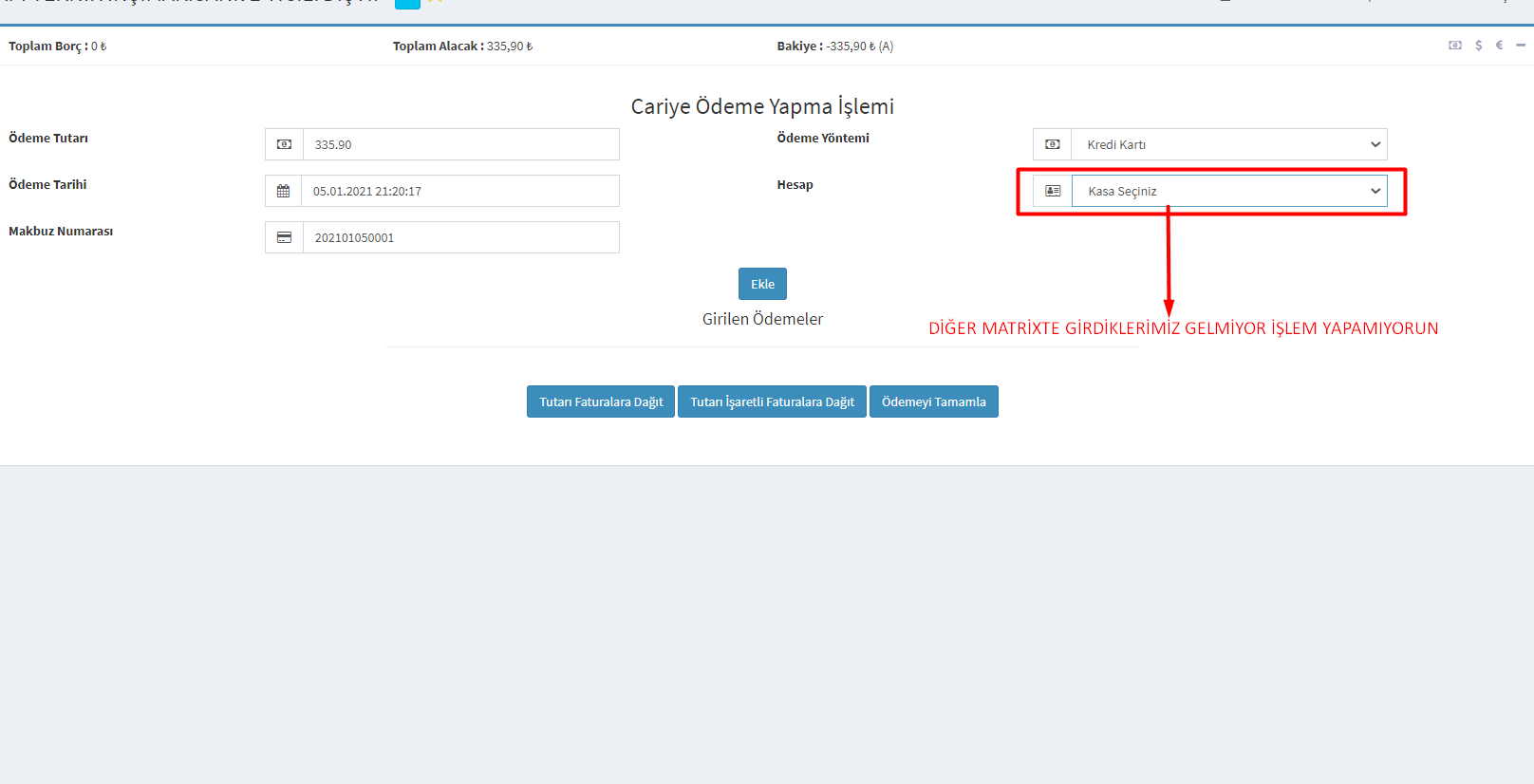1534x784 pixels.
Task: Click the Bakiye balance value text
Action: [859, 46]
